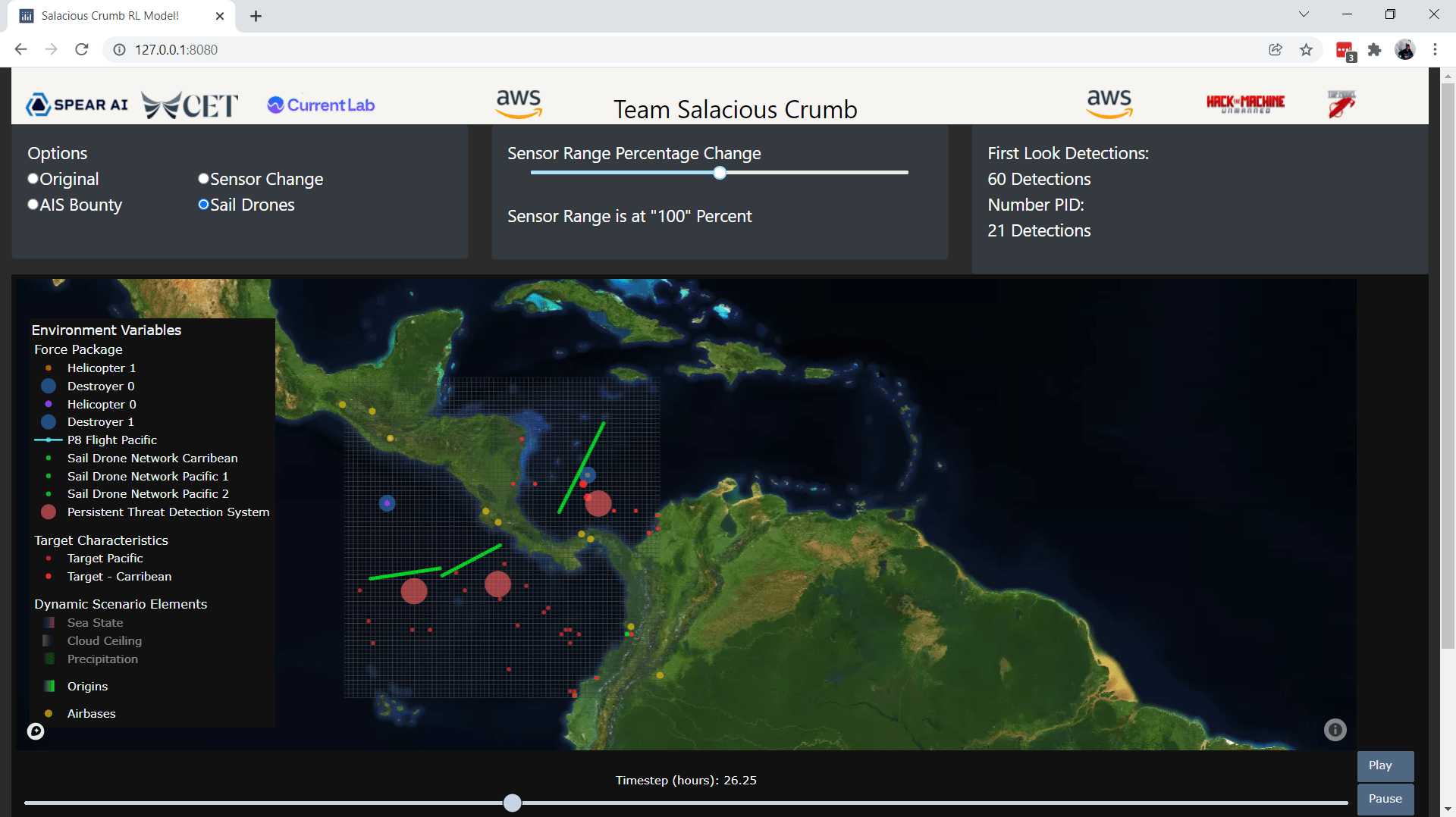Click the SPEAR AI logo

click(77, 105)
